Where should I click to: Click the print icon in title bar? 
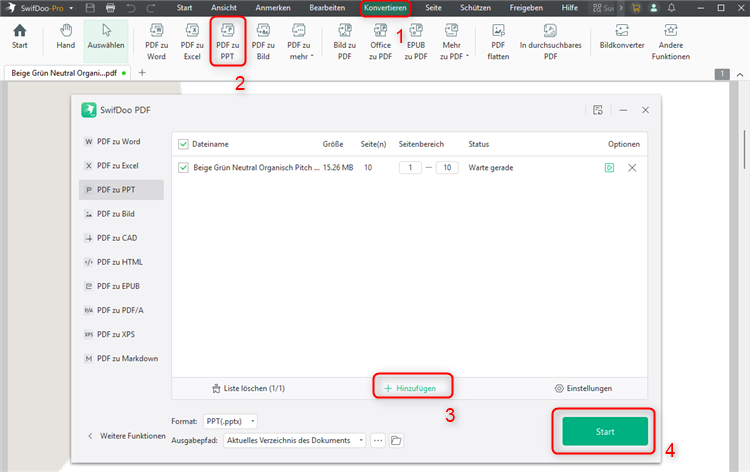click(x=110, y=8)
